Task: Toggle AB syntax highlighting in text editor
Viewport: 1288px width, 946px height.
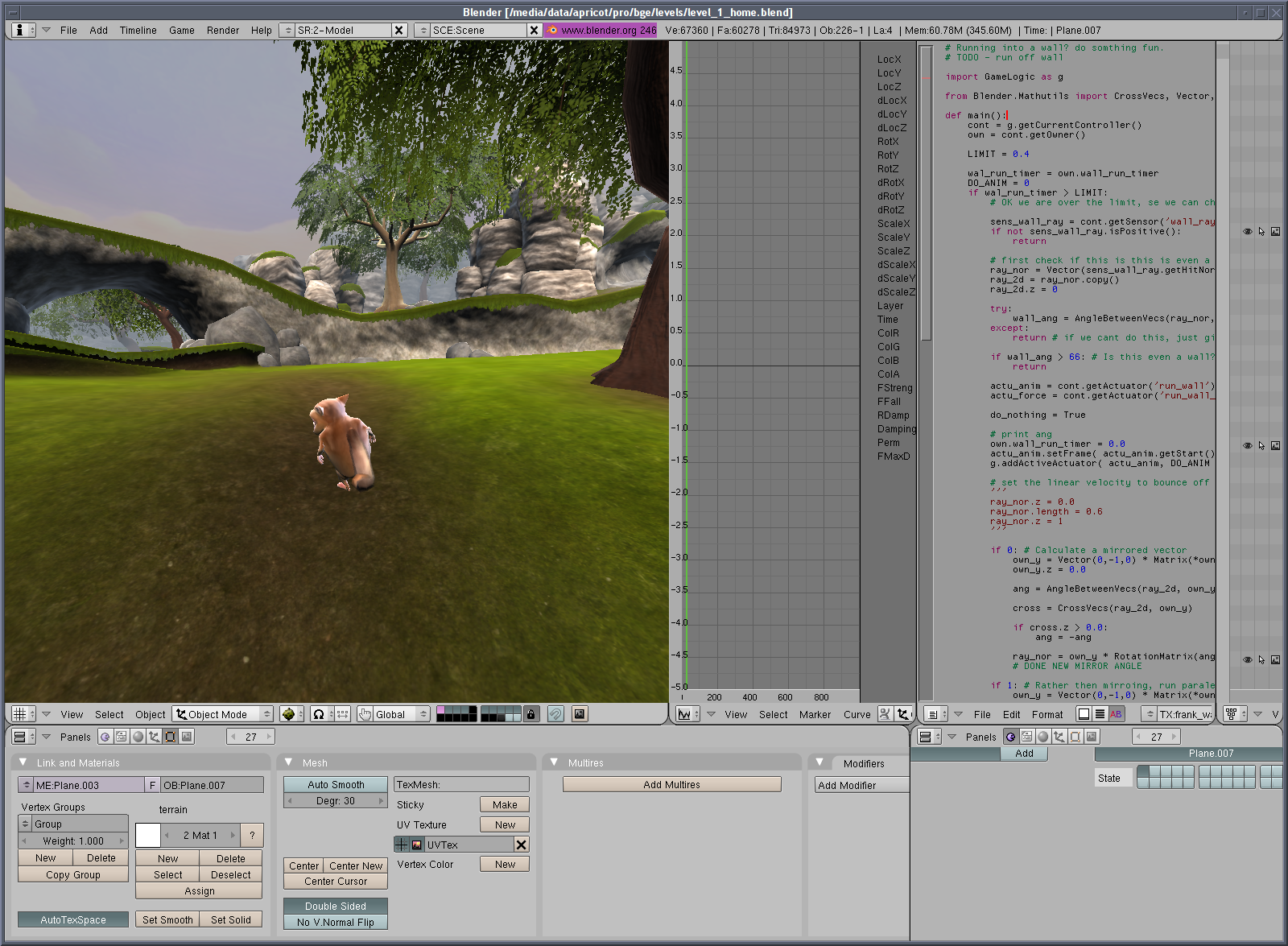Action: coord(1116,714)
